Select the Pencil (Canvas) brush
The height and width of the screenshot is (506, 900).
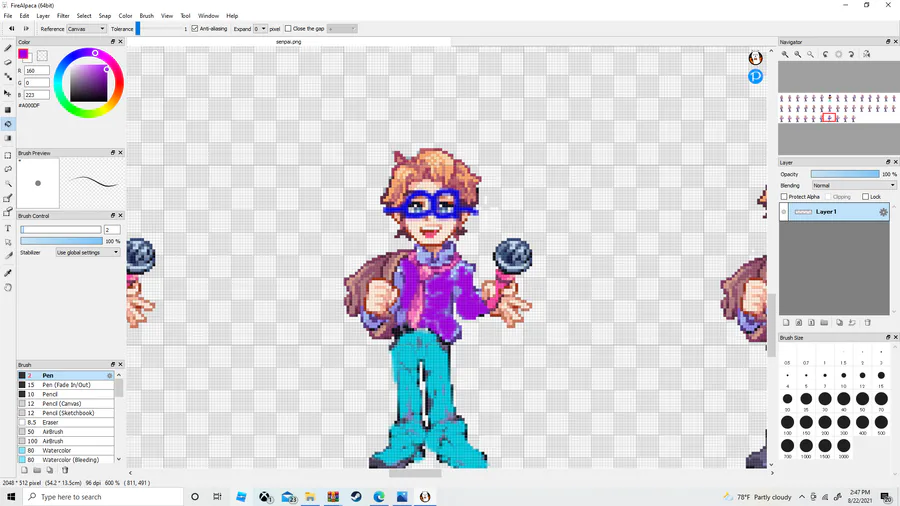[66, 404]
